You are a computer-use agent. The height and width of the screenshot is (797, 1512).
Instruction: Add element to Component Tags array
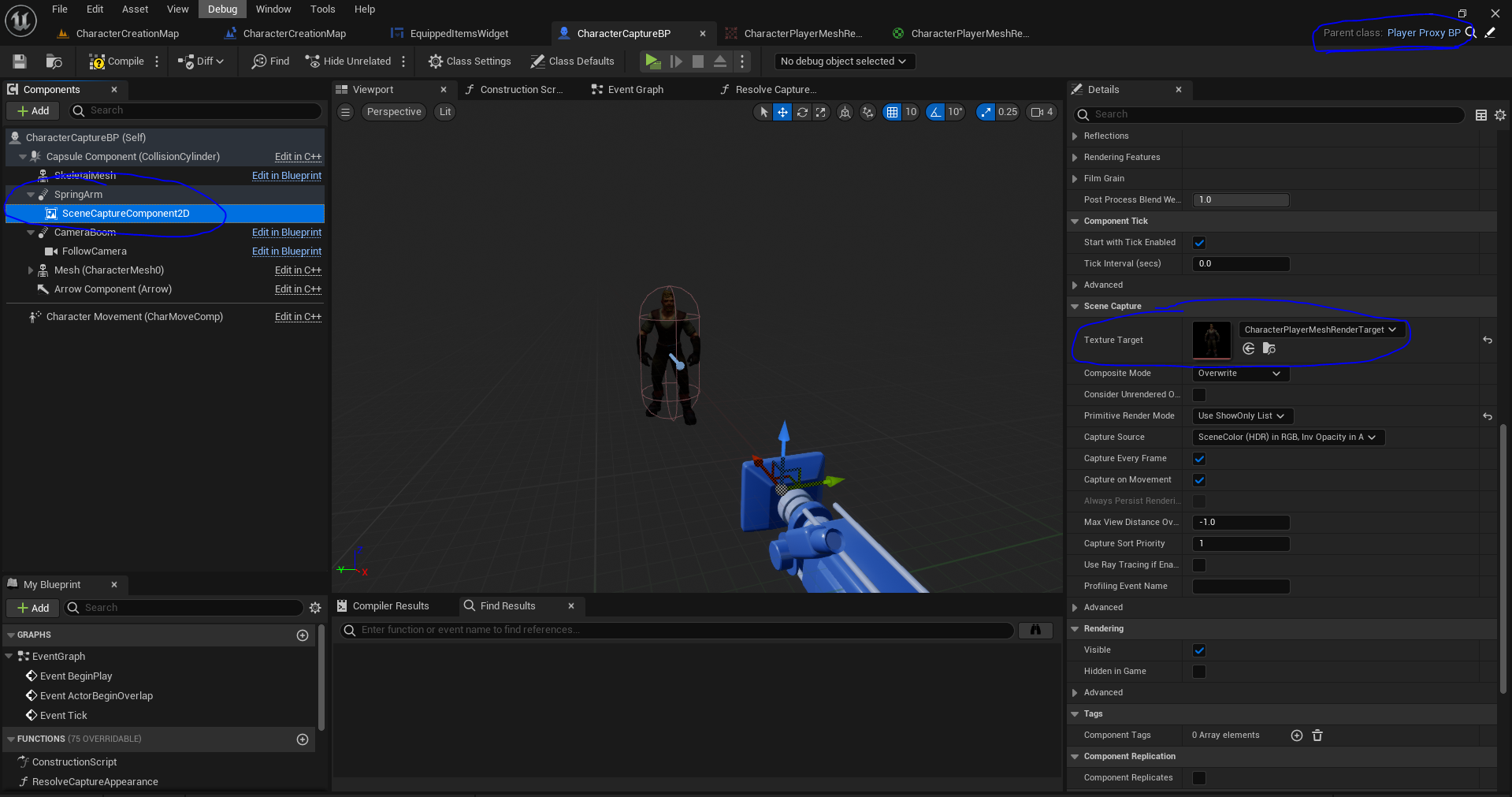point(1297,736)
